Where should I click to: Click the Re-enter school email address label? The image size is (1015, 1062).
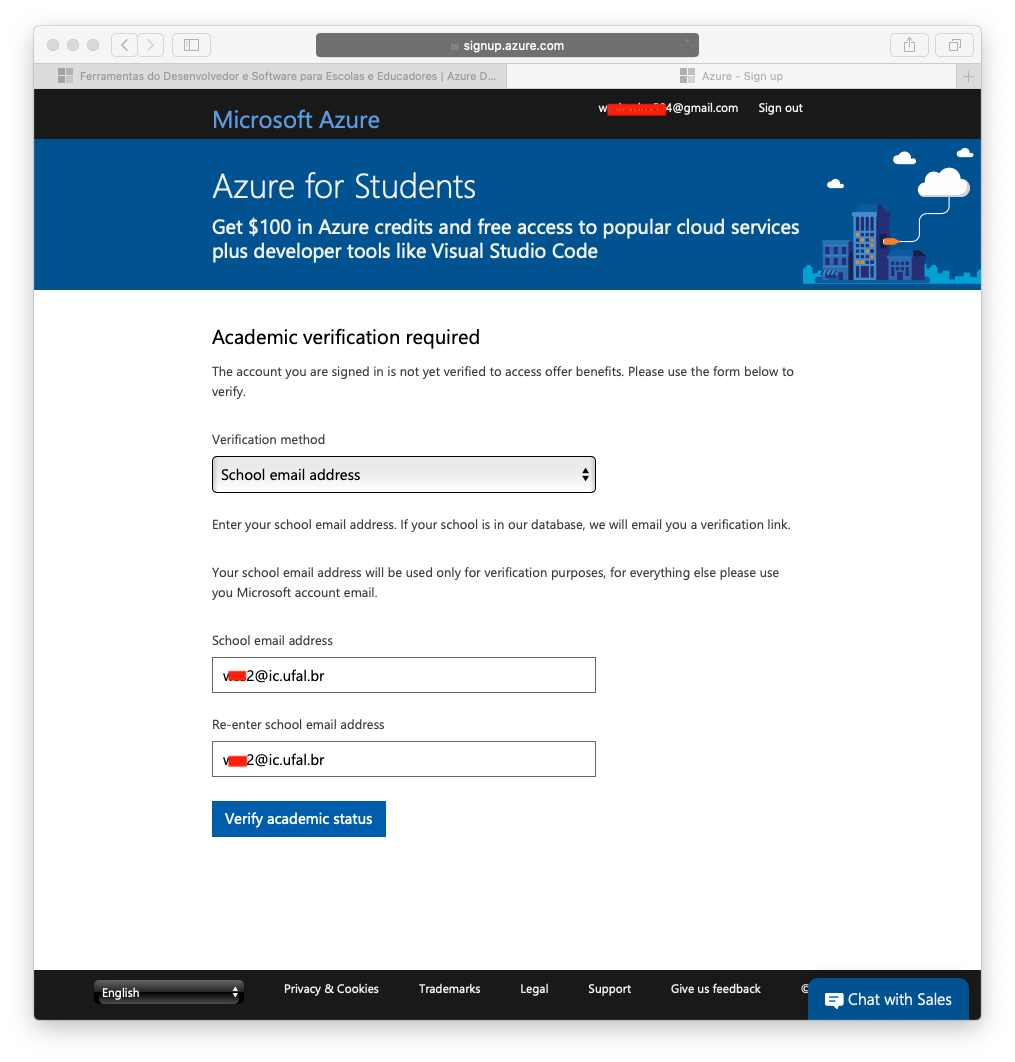pos(298,725)
